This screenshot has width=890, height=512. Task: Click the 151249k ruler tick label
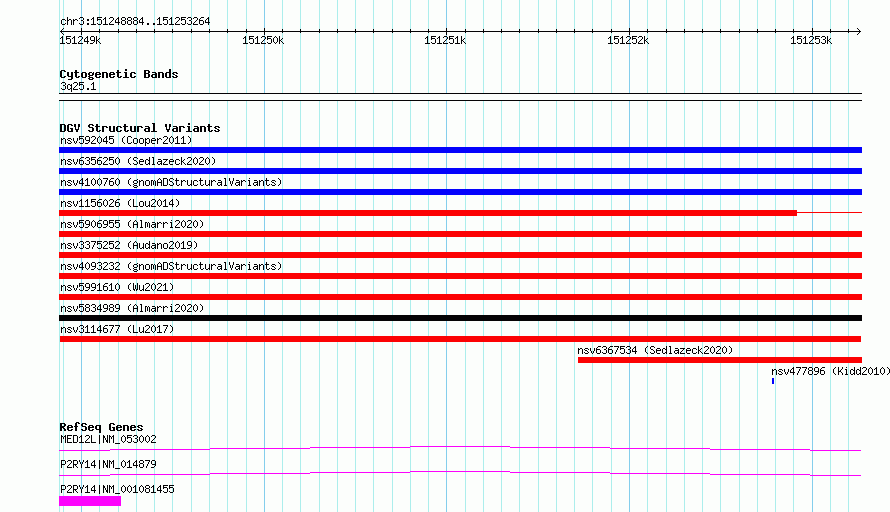[80, 40]
